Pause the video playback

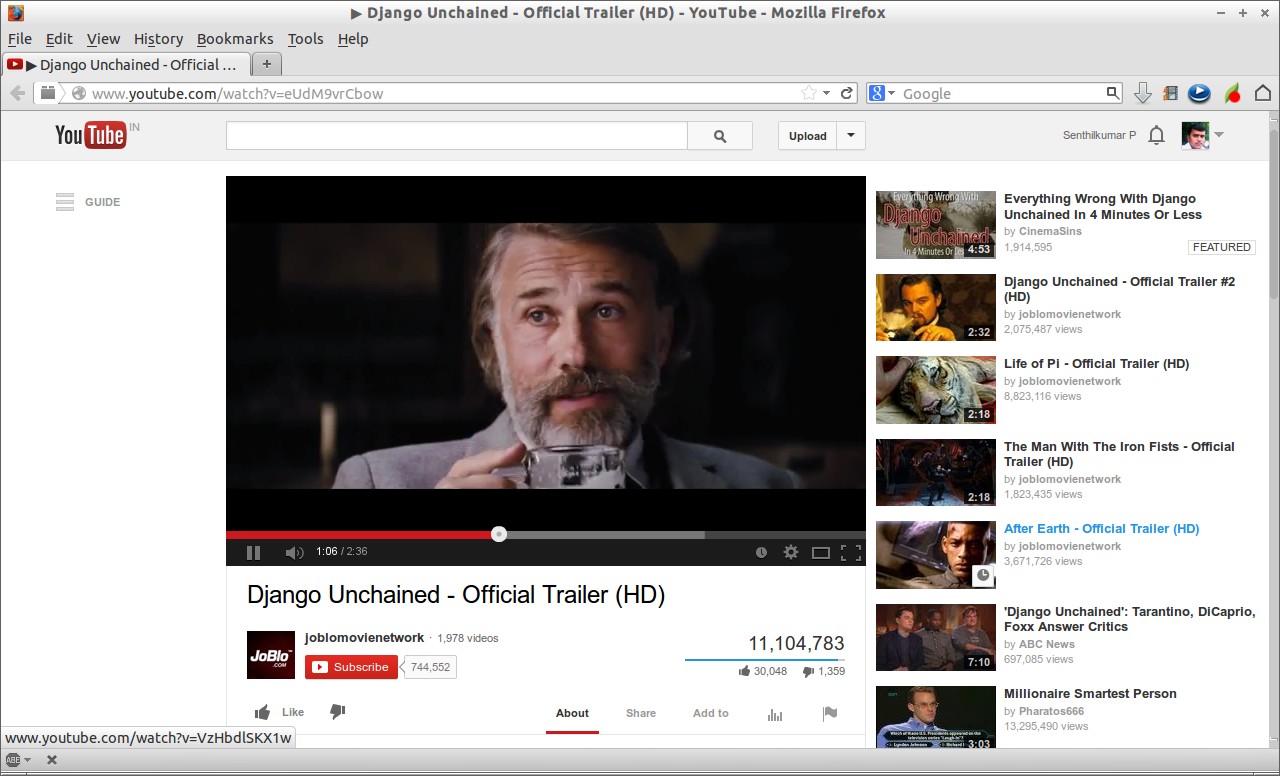[x=253, y=552]
